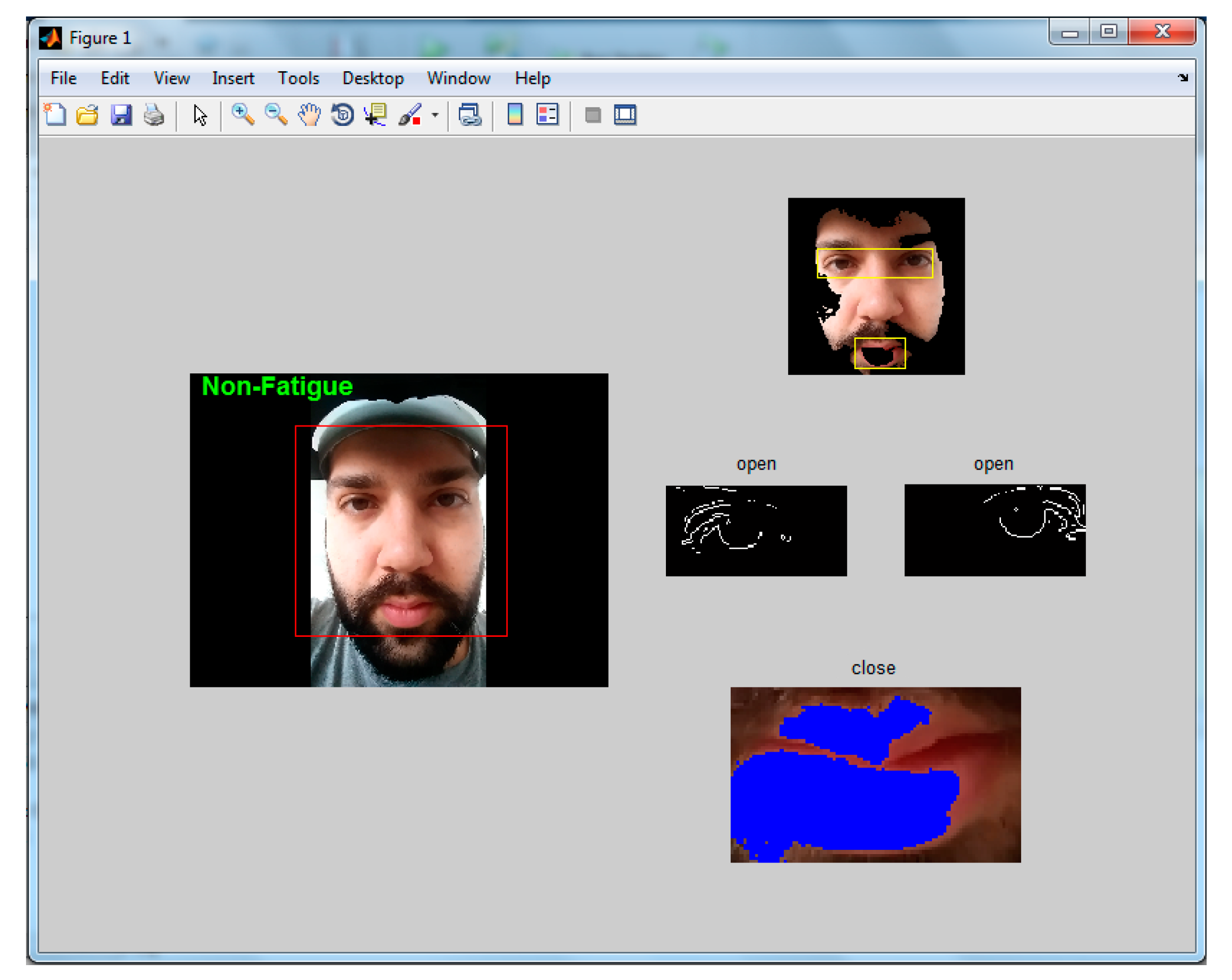Viewport: 1232px width, 980px height.
Task: Select the Zoom Out magnifier tool
Action: [x=276, y=115]
